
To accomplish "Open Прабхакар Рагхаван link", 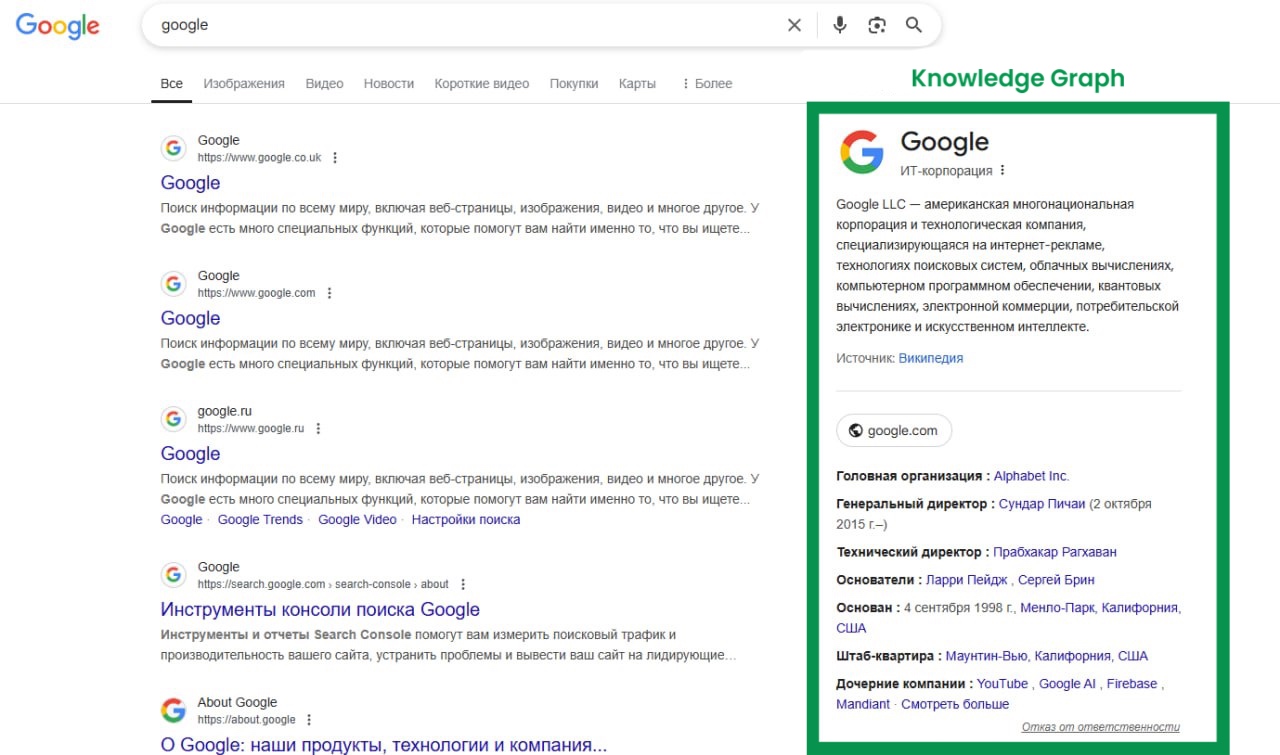I will pos(1055,551).
